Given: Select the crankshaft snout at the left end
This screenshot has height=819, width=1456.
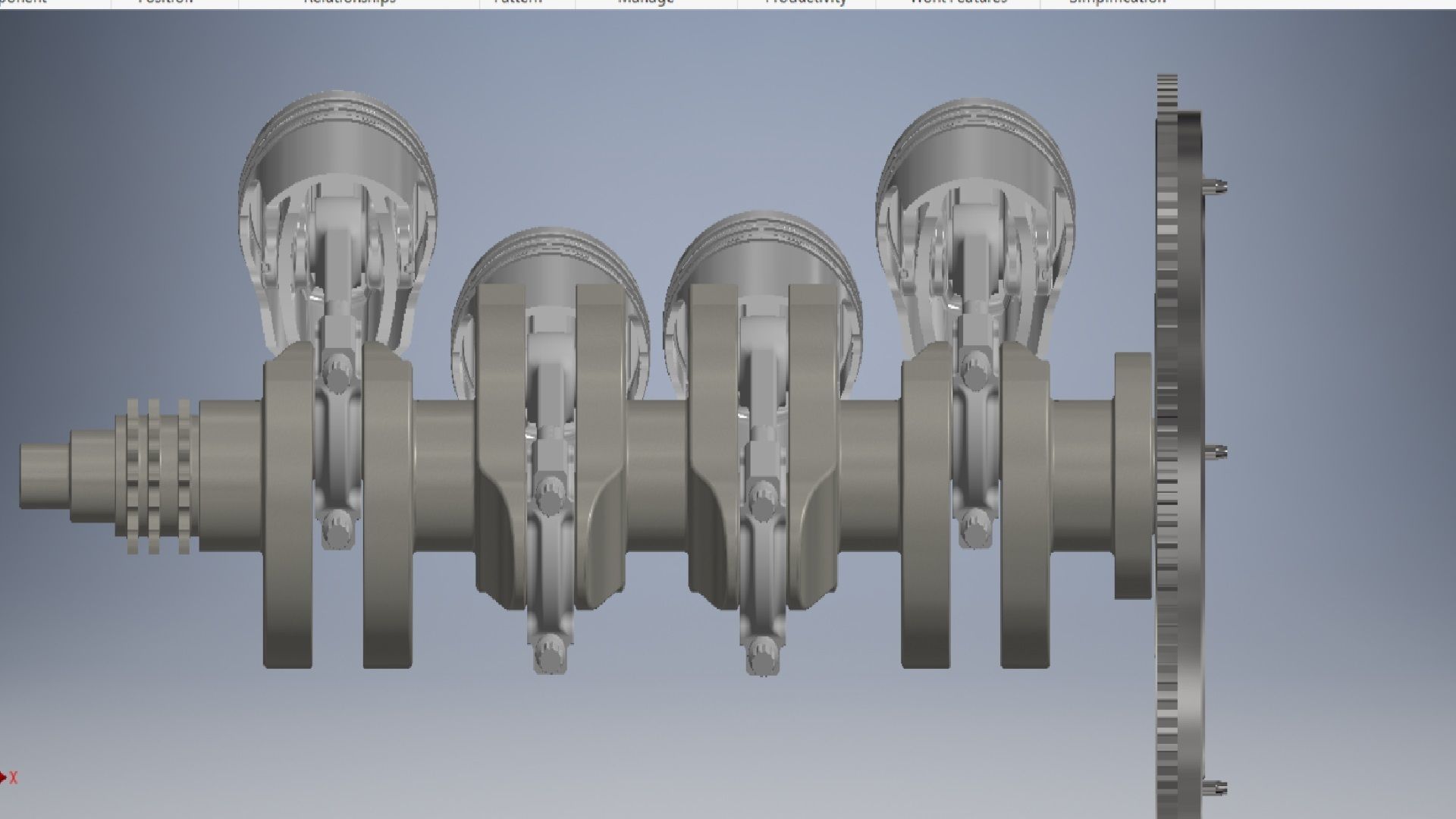Looking at the screenshot, I should tap(45, 475).
